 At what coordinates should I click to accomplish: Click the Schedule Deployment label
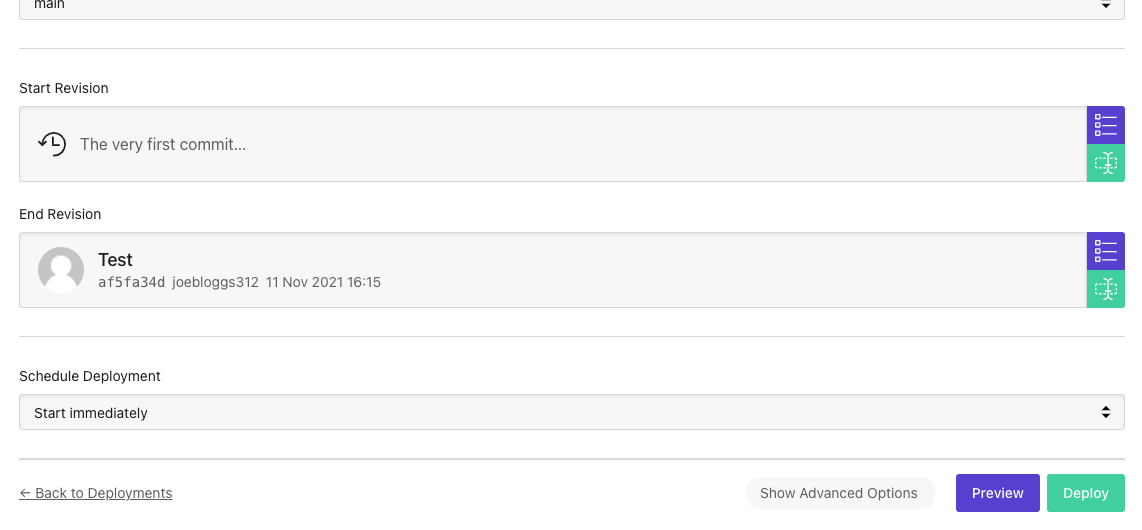90,376
